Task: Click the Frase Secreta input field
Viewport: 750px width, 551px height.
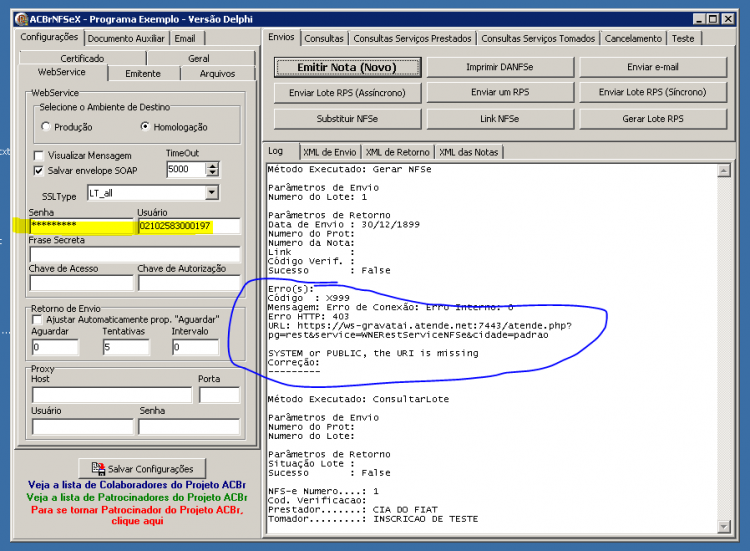Action: tap(135, 254)
